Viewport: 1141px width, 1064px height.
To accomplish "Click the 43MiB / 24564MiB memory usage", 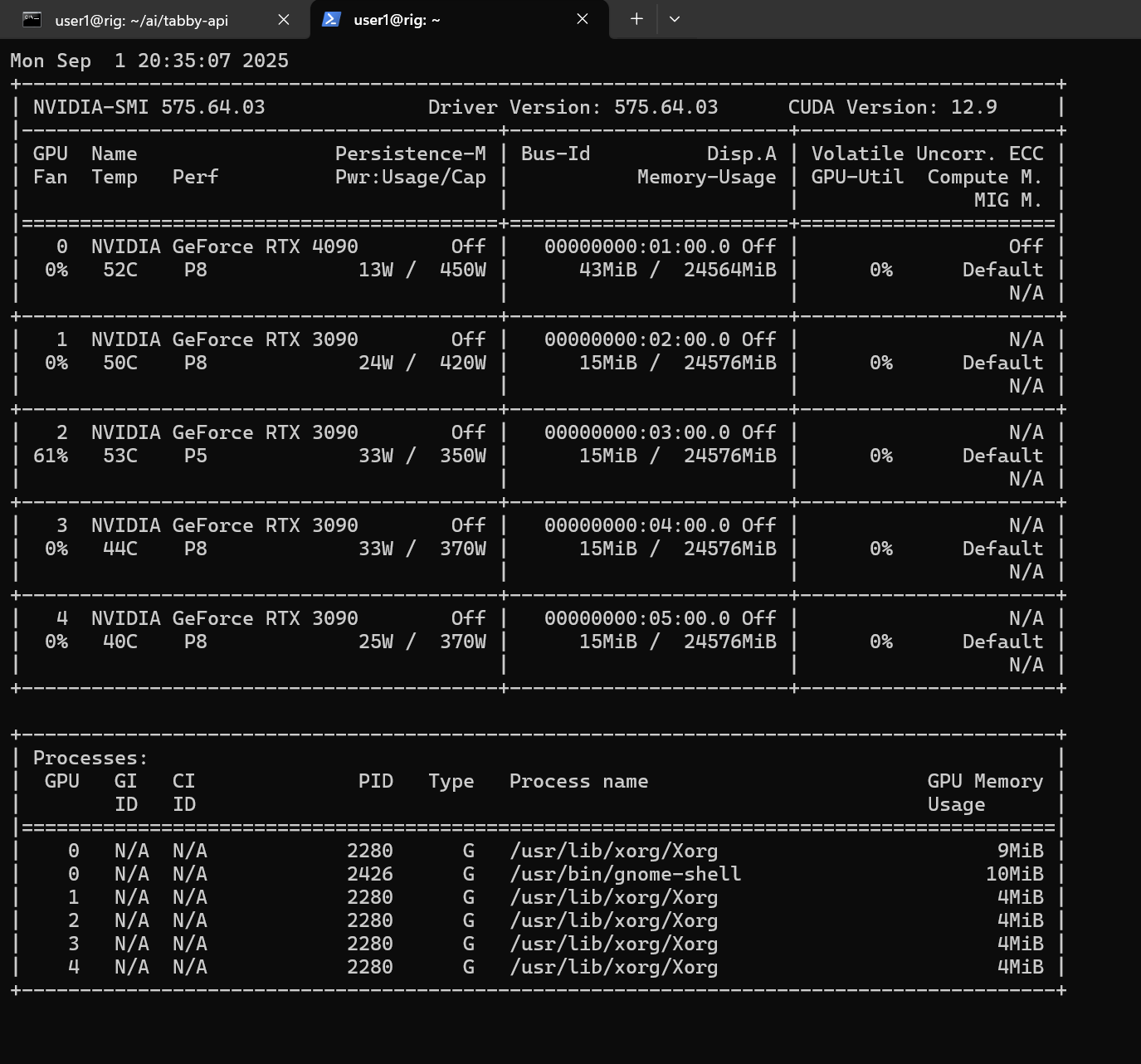I will coord(678,270).
